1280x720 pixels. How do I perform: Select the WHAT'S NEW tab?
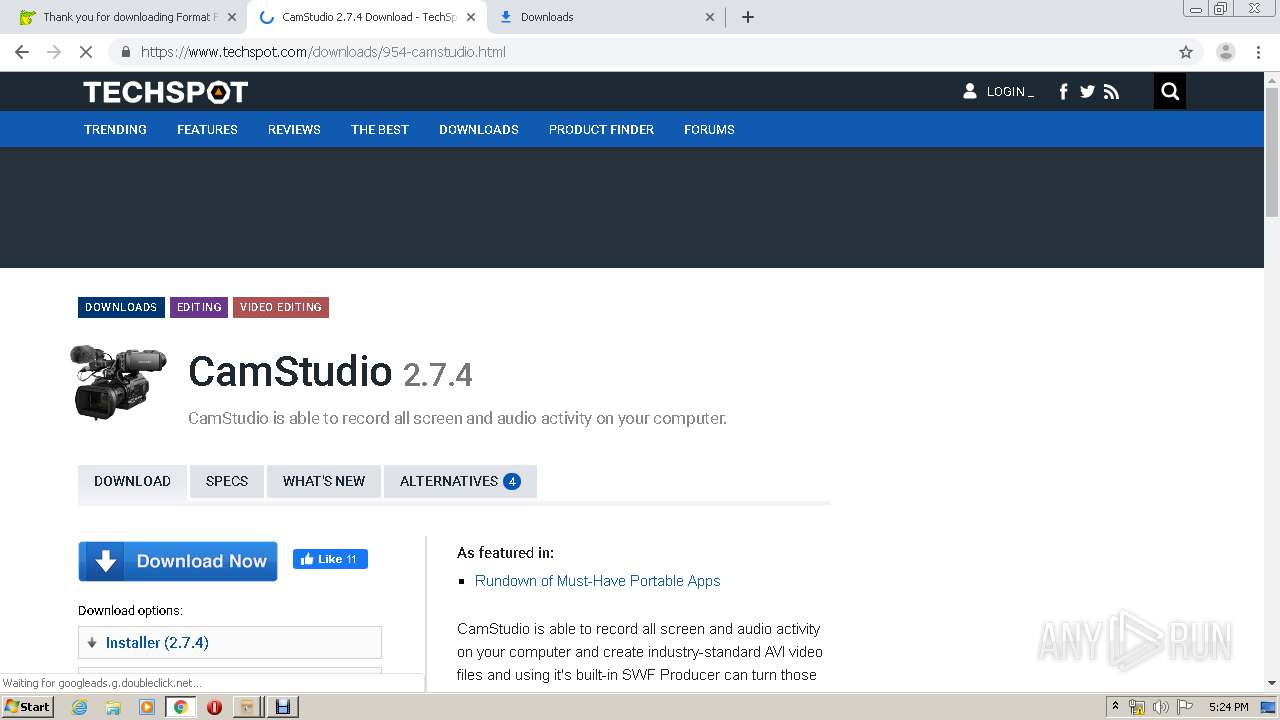324,481
